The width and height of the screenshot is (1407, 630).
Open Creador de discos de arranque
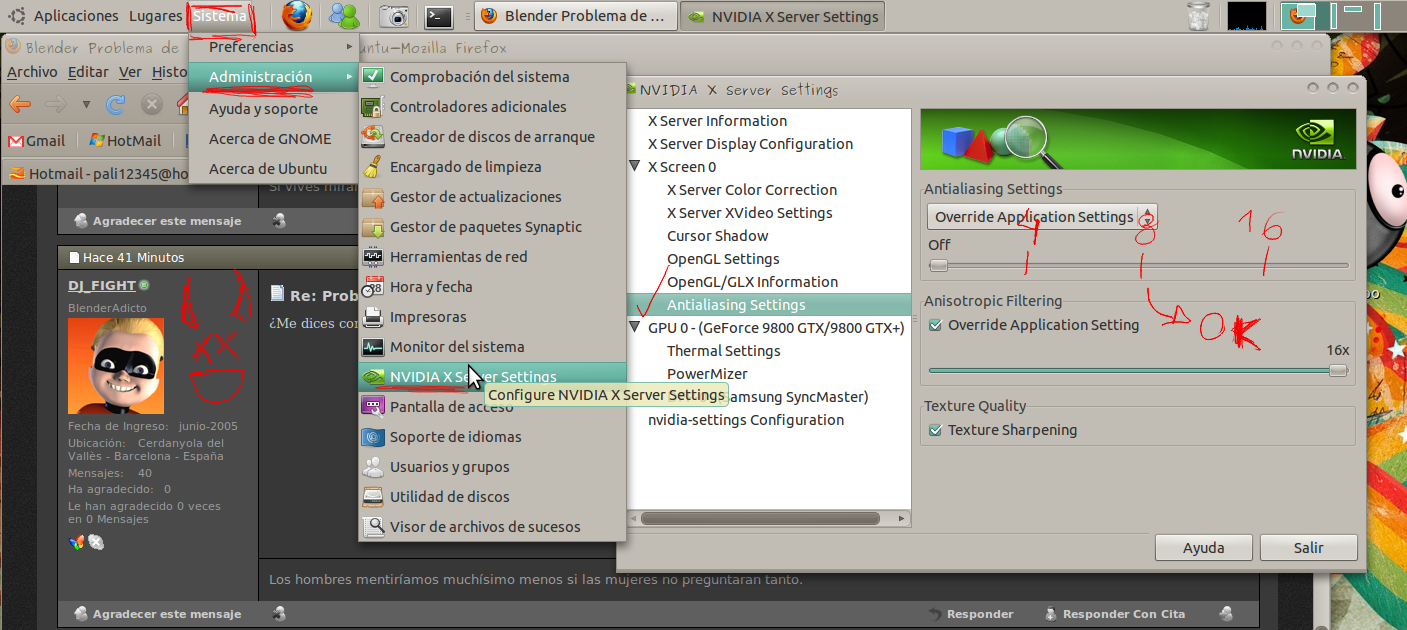pos(492,137)
